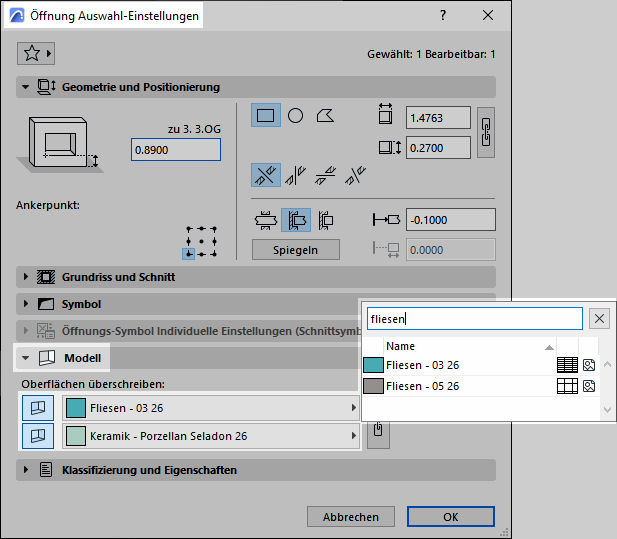Click the Spiegeln button
The height and width of the screenshot is (539, 617).
click(296, 250)
